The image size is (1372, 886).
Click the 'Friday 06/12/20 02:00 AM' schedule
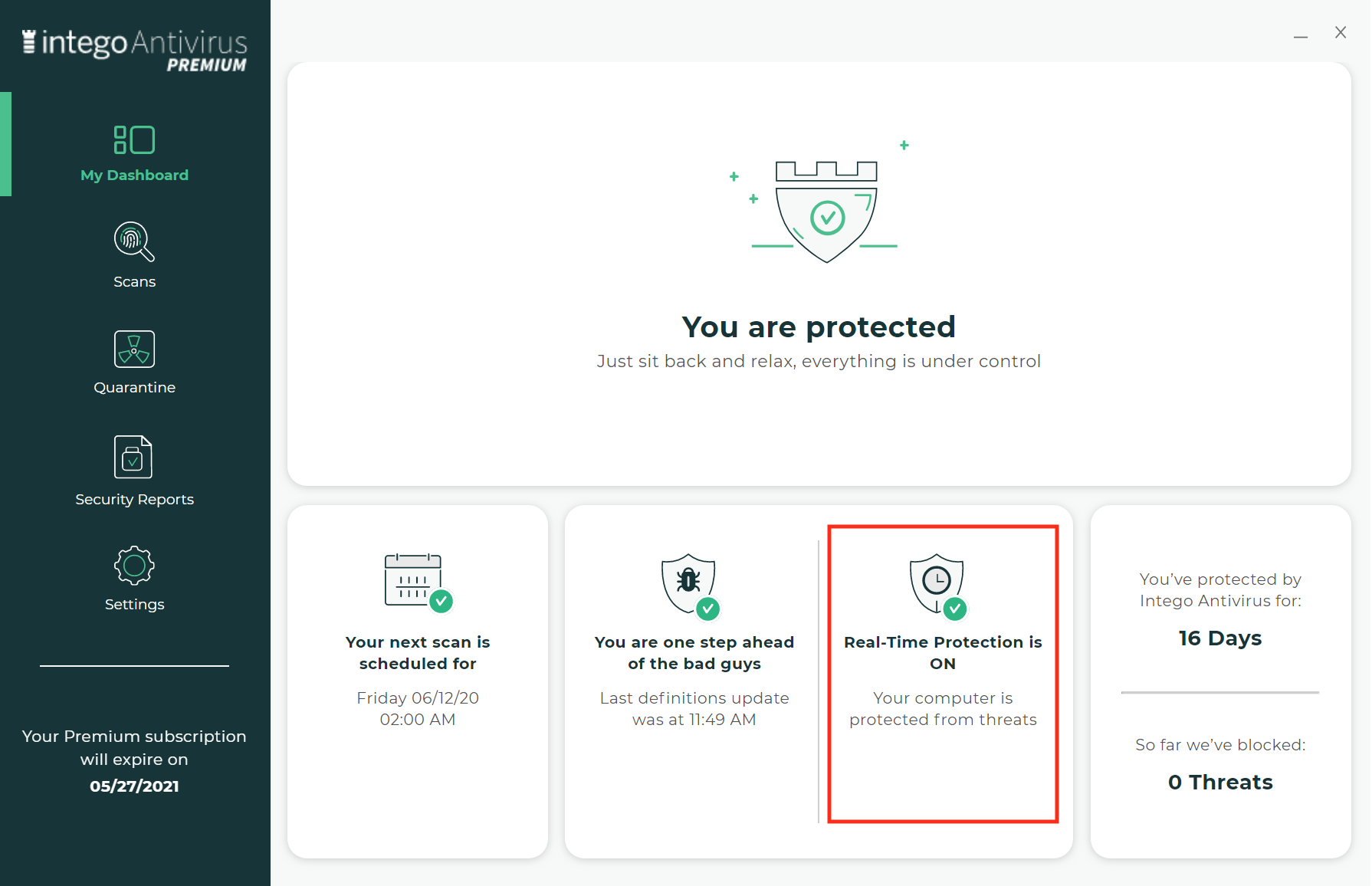(x=418, y=708)
